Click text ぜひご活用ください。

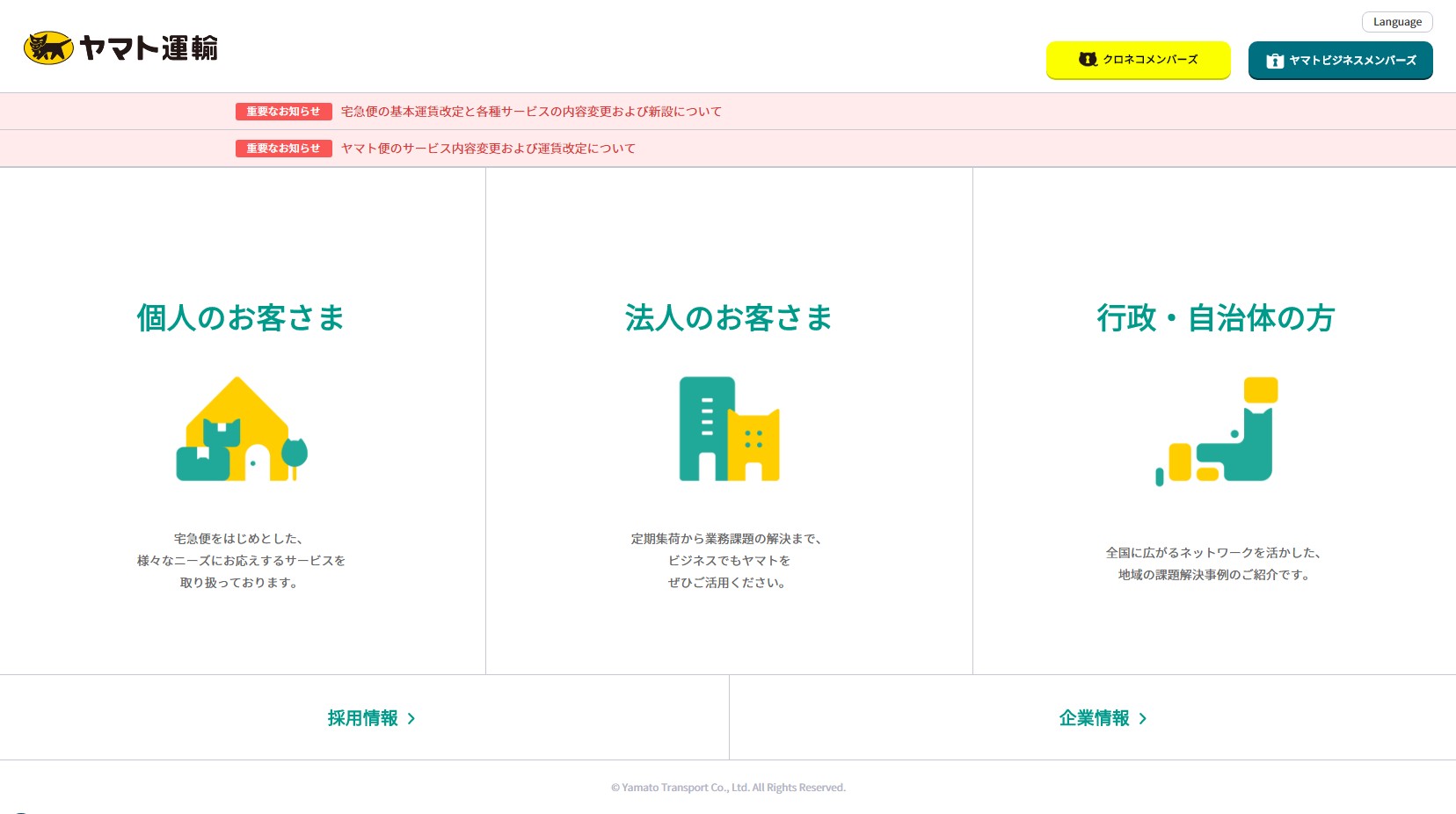click(x=727, y=583)
